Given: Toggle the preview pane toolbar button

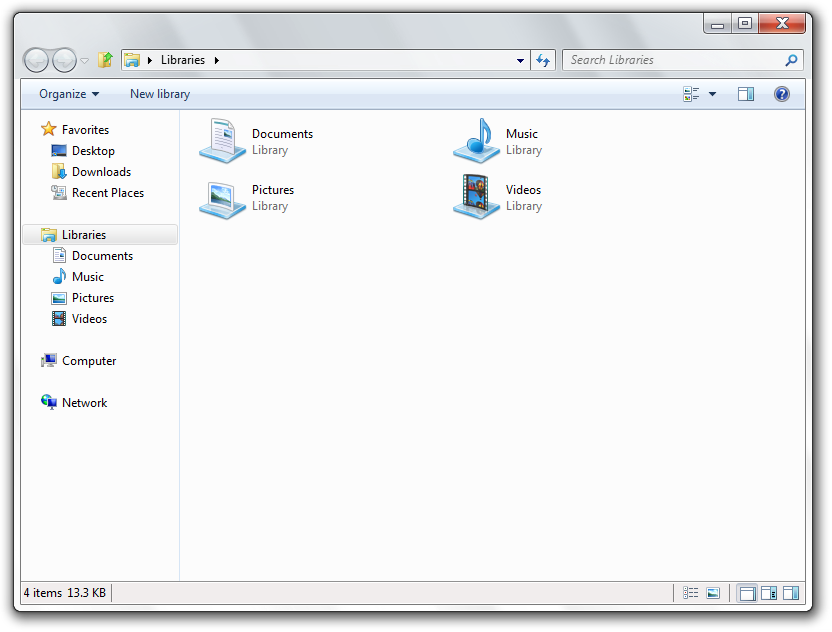Looking at the screenshot, I should point(746,94).
